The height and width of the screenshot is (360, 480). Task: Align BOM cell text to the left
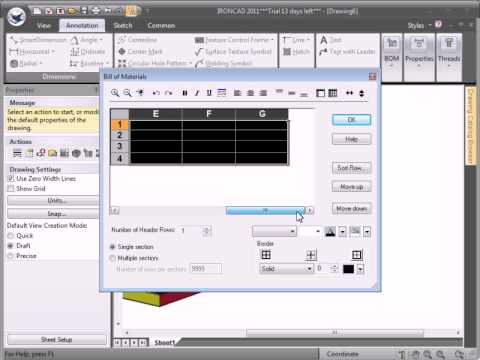pyautogui.click(x=237, y=93)
